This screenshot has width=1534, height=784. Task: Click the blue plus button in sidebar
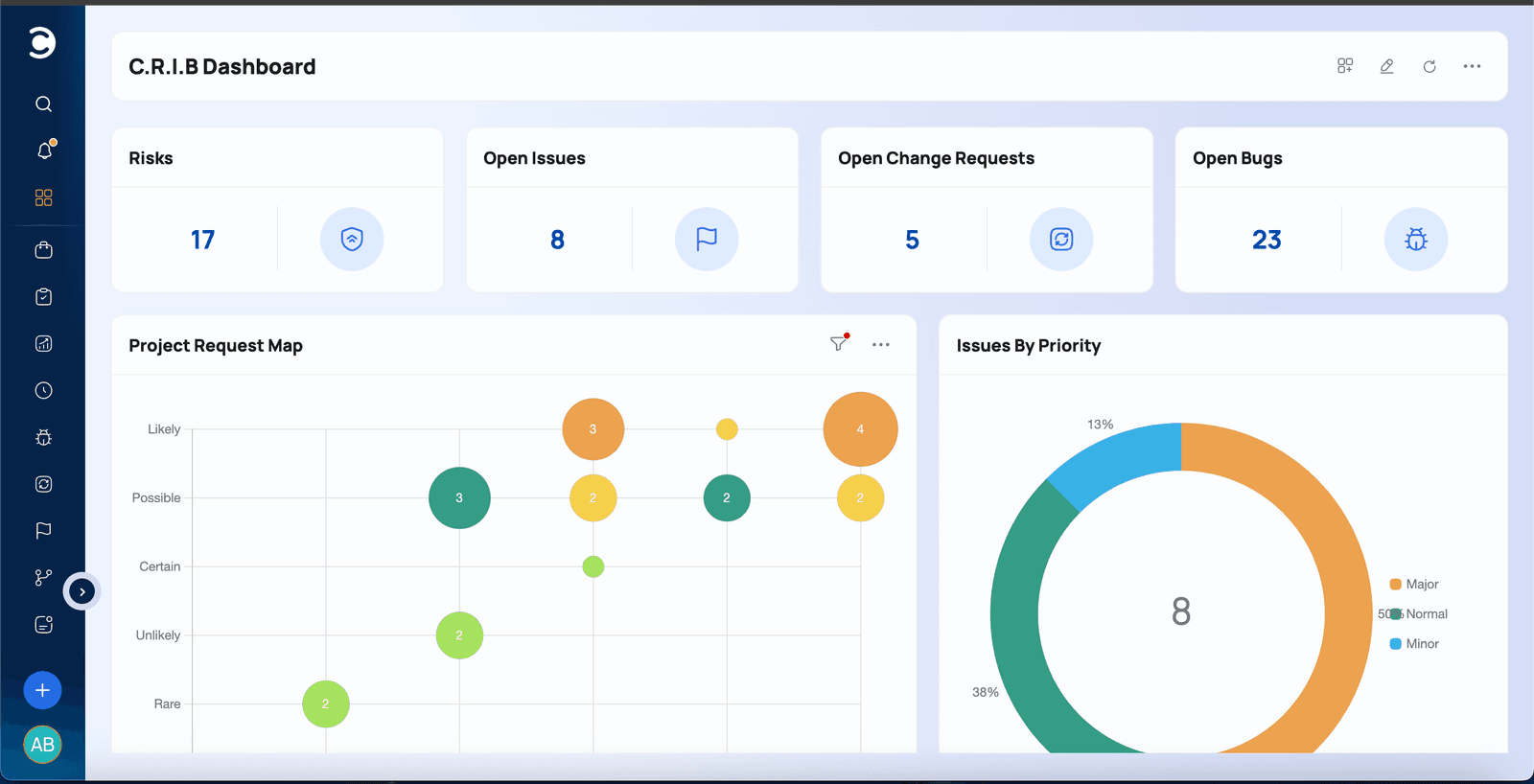[x=42, y=690]
